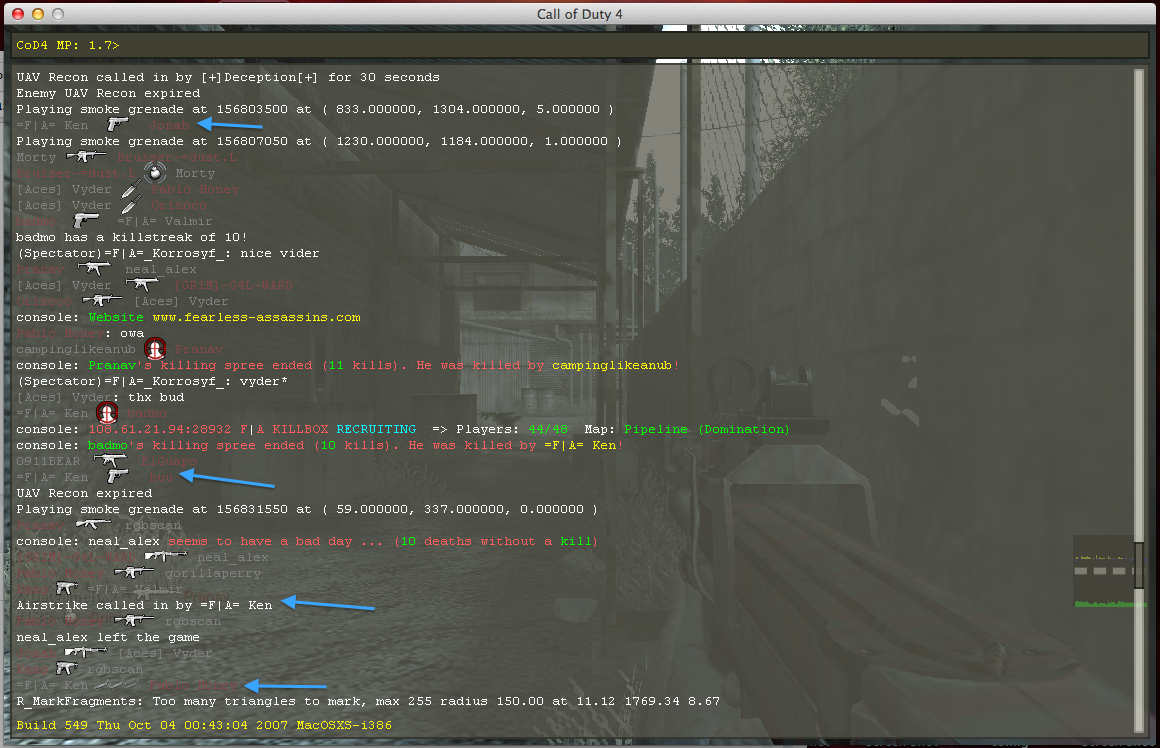Viewport: 1160px width, 748px height.
Task: Click the airstrike icon between Ken and Pablo Honey
Action: (117, 684)
